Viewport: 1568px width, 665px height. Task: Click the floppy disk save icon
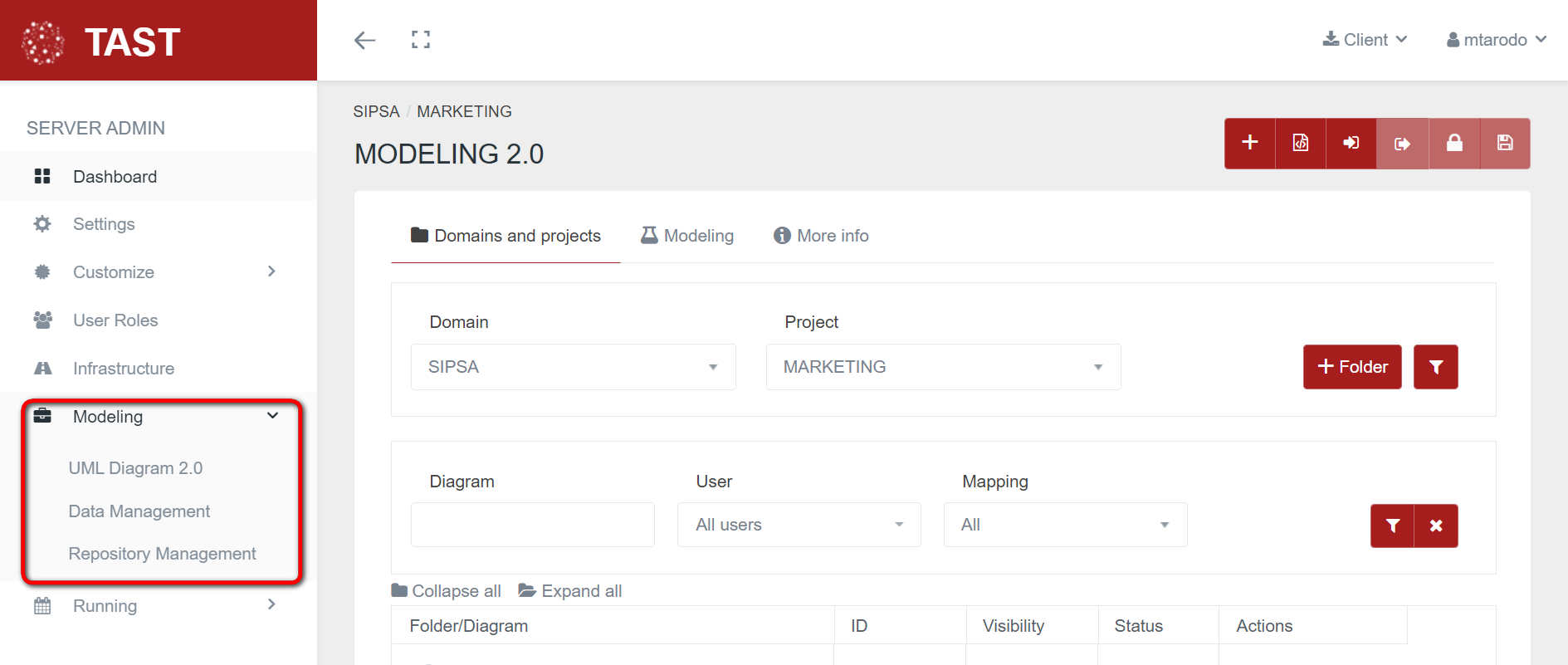point(1505,143)
